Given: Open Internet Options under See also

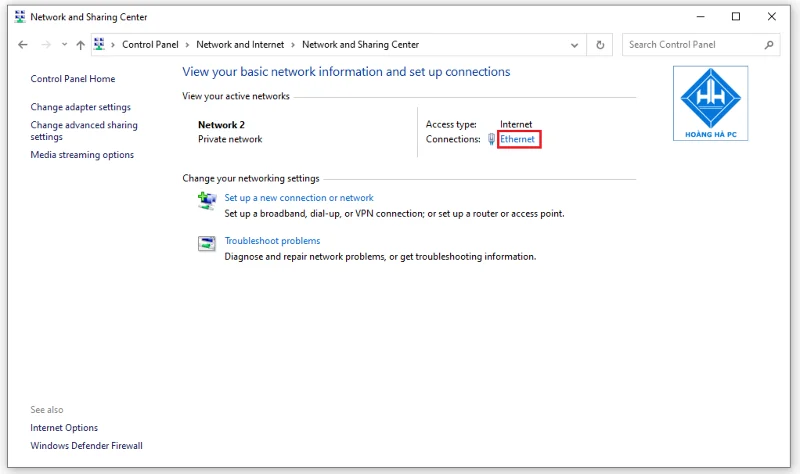Looking at the screenshot, I should (x=64, y=428).
